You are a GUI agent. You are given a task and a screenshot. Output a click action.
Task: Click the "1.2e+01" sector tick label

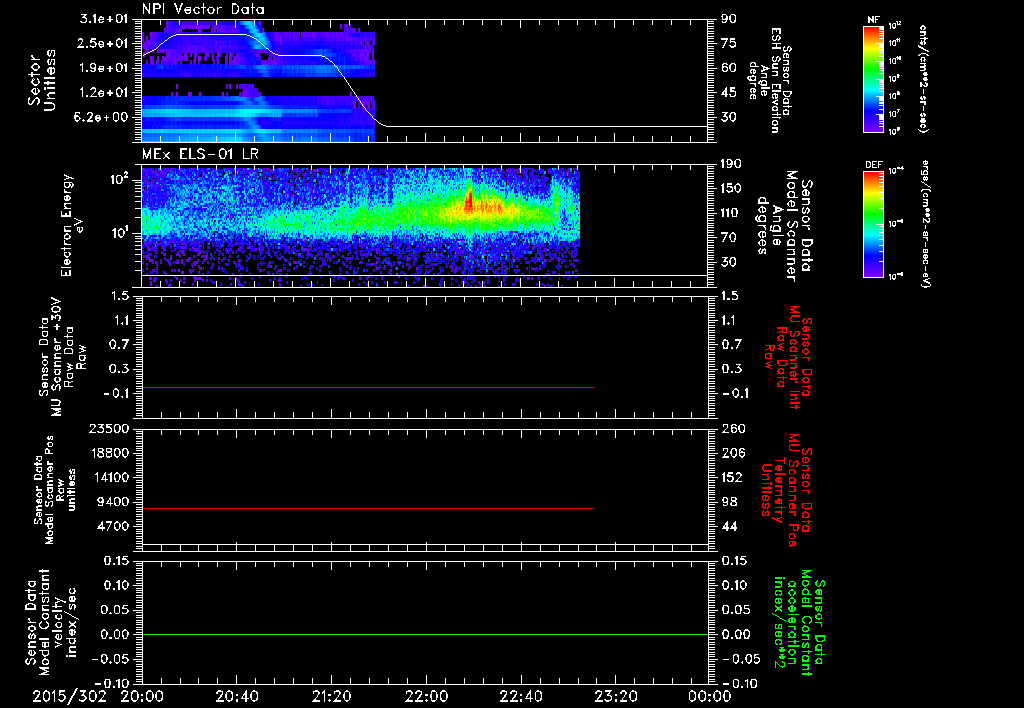pyautogui.click(x=106, y=93)
